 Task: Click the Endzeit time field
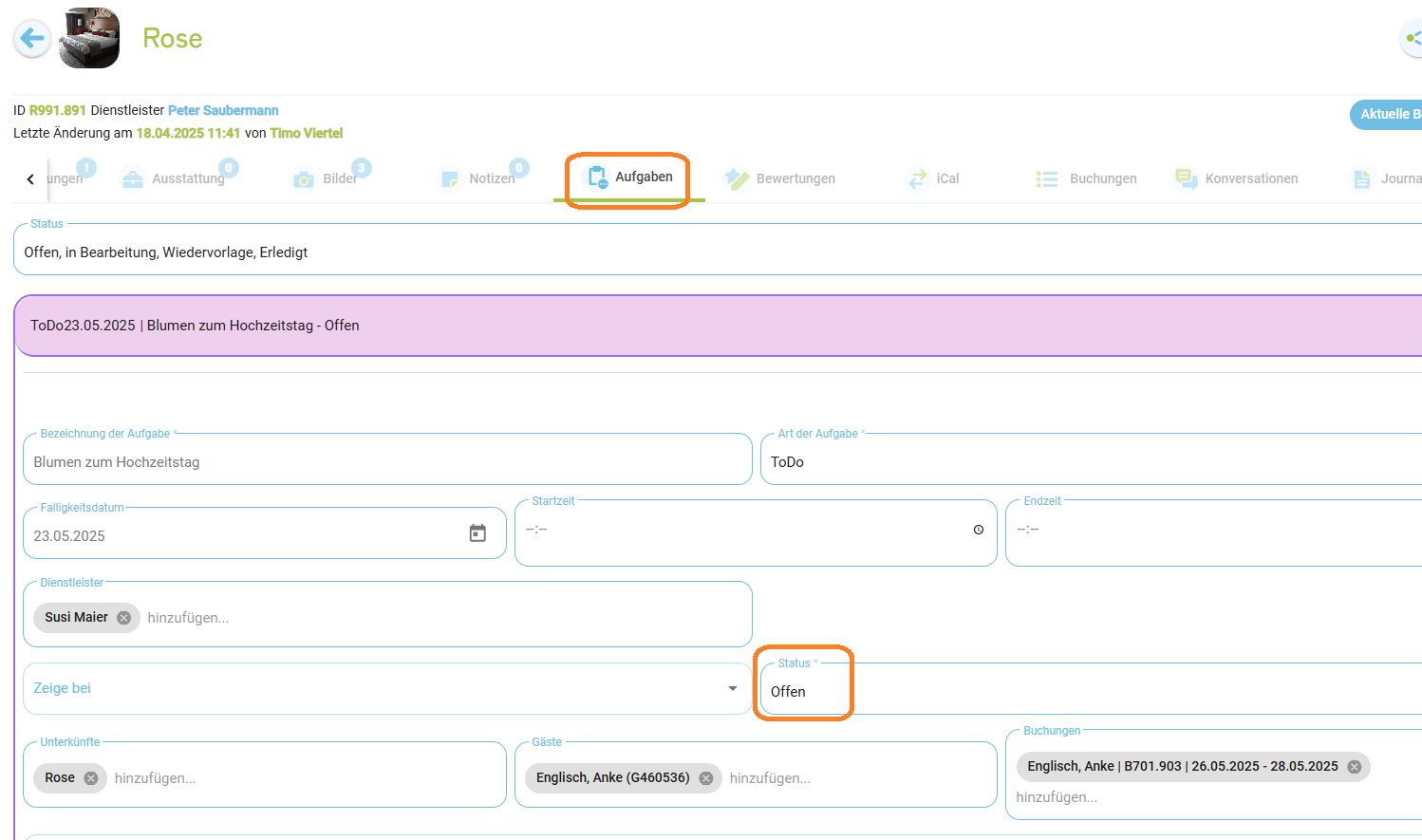click(1213, 532)
